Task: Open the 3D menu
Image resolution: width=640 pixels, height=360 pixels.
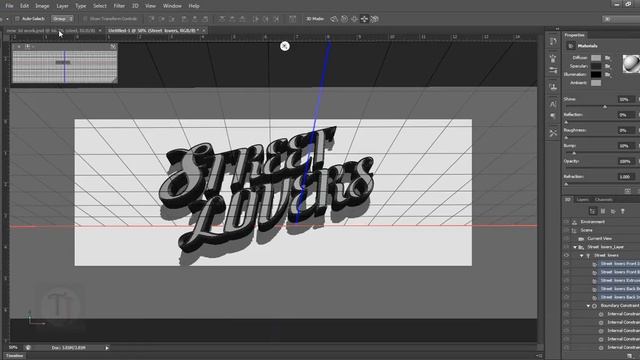Action: (135, 6)
